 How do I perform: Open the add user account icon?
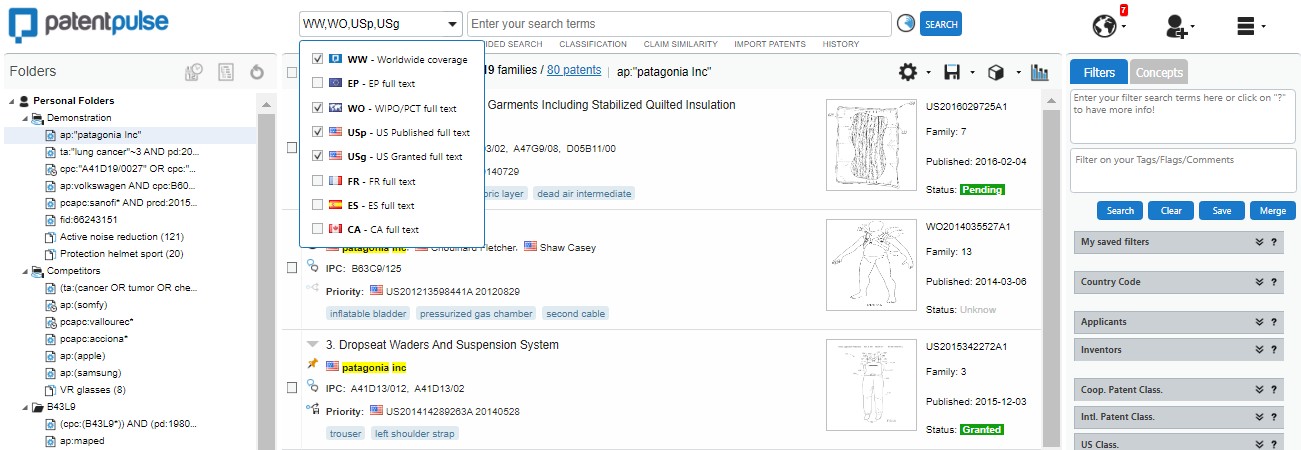pos(1176,26)
